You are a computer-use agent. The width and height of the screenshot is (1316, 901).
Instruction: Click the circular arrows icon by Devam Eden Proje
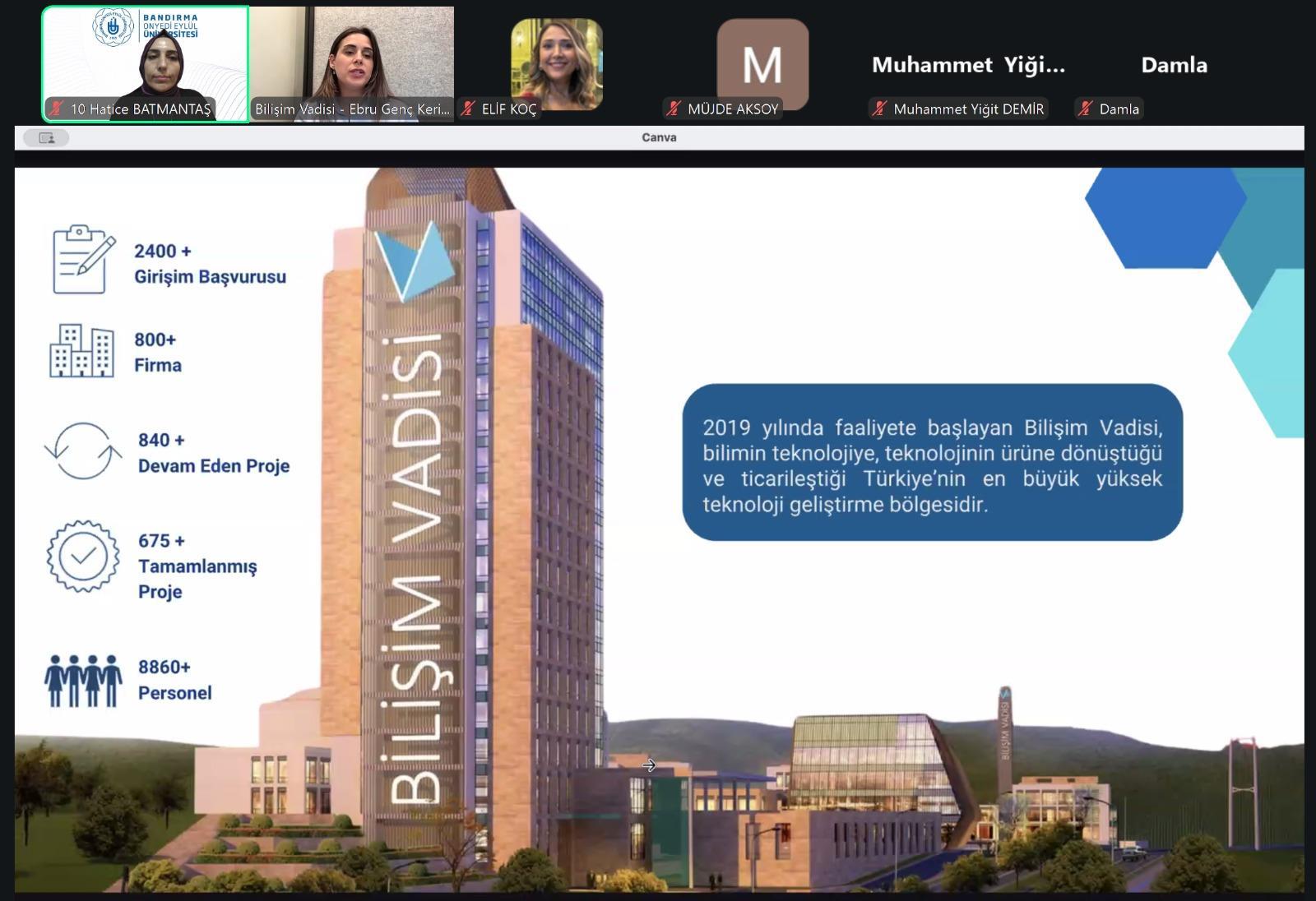click(x=82, y=451)
